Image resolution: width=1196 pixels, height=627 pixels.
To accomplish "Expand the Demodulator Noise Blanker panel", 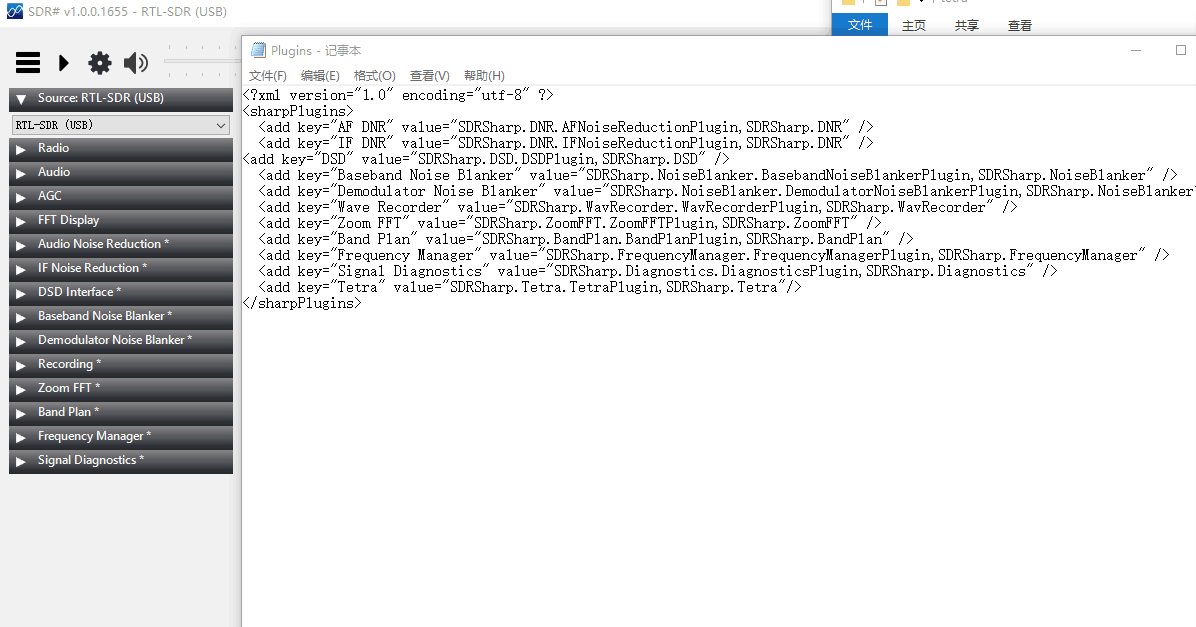I will pyautogui.click(x=121, y=341).
